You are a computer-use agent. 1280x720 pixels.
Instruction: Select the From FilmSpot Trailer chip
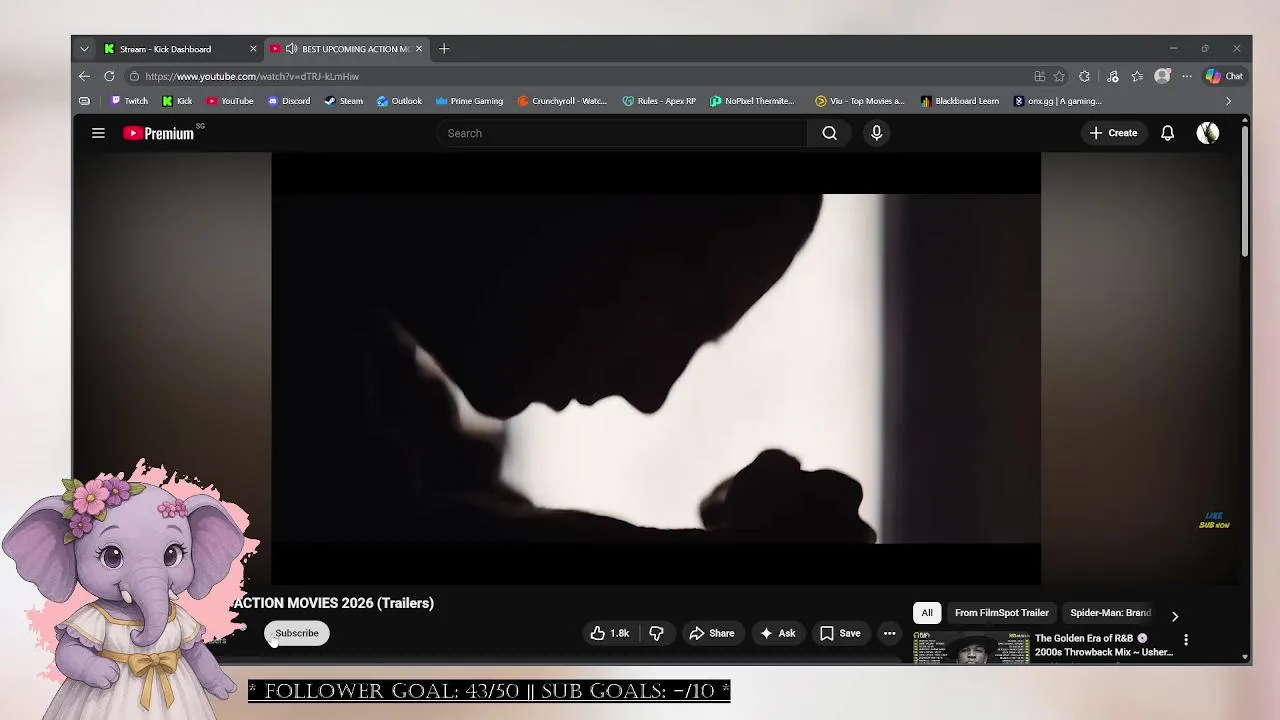1001,613
